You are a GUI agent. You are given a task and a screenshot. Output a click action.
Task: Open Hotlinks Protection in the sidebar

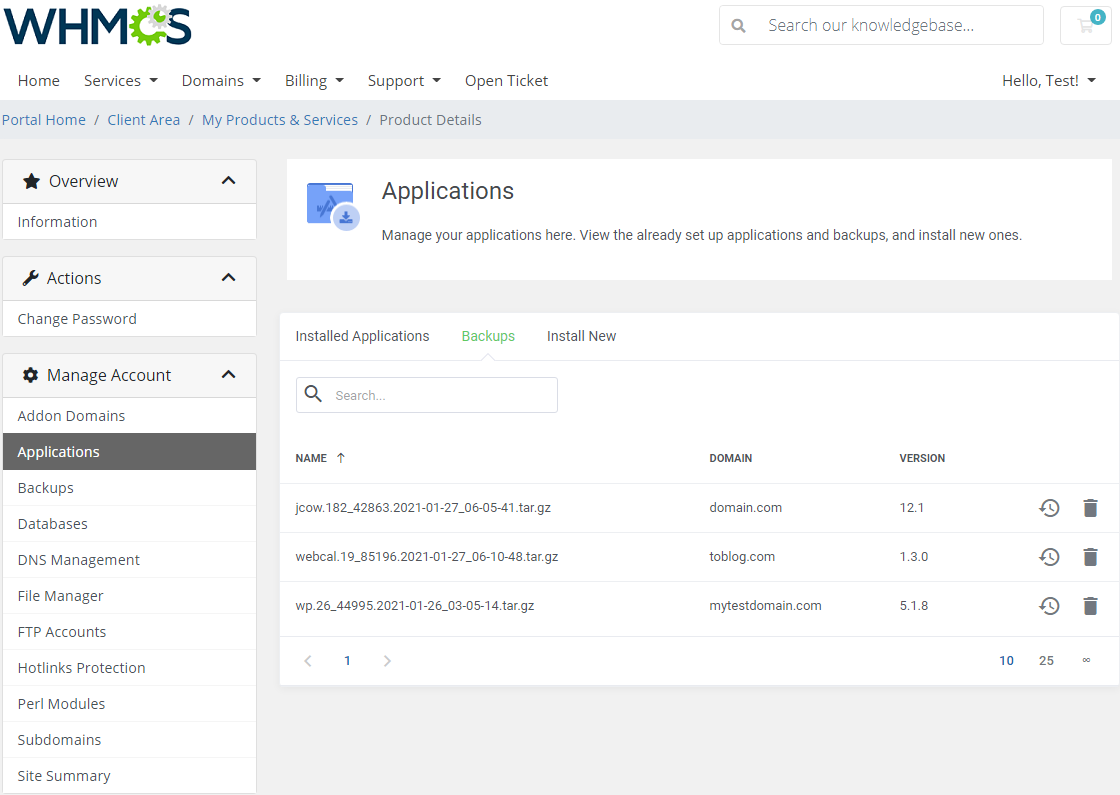click(129, 668)
